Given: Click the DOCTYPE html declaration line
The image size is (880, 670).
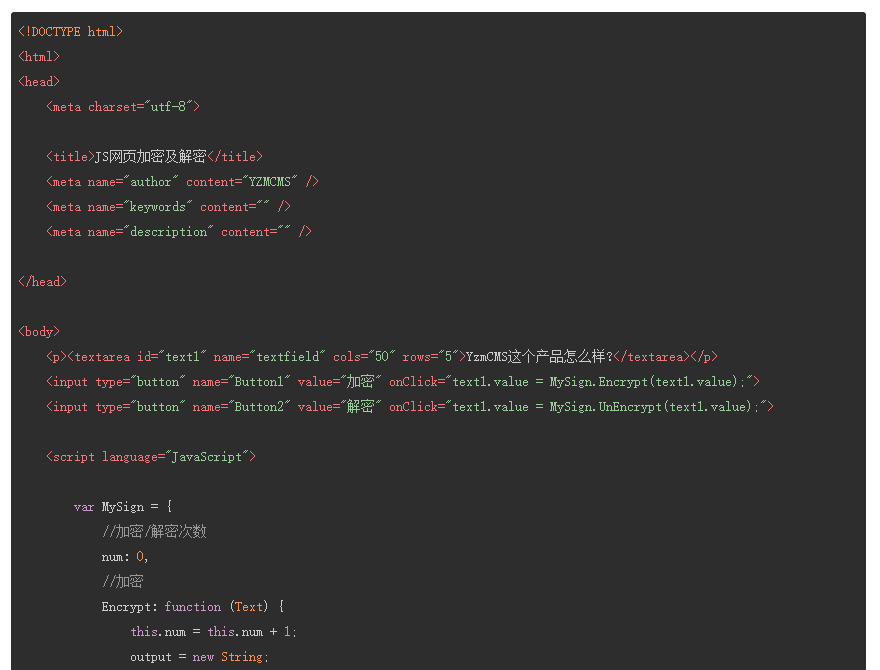Looking at the screenshot, I should pos(70,32).
